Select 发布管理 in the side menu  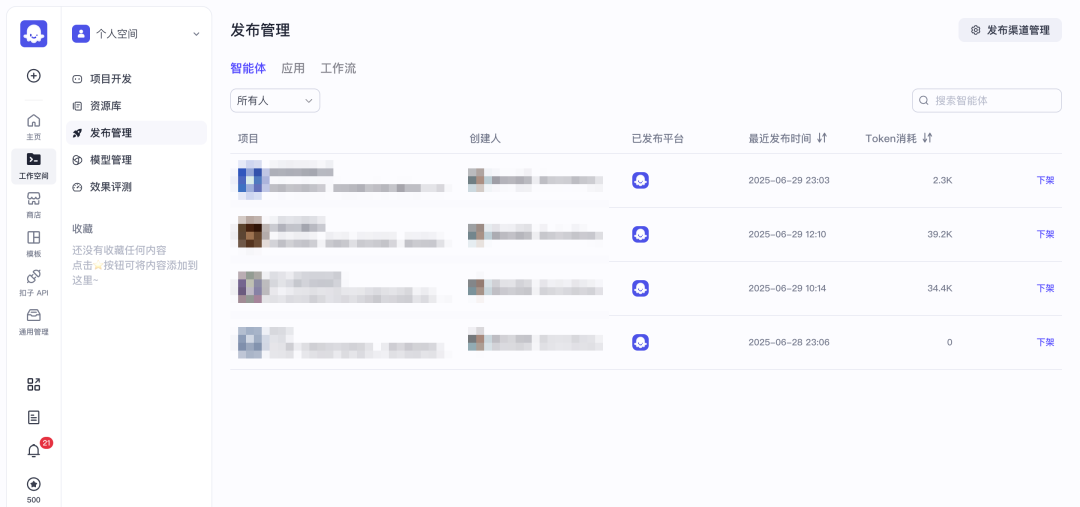click(x=136, y=133)
